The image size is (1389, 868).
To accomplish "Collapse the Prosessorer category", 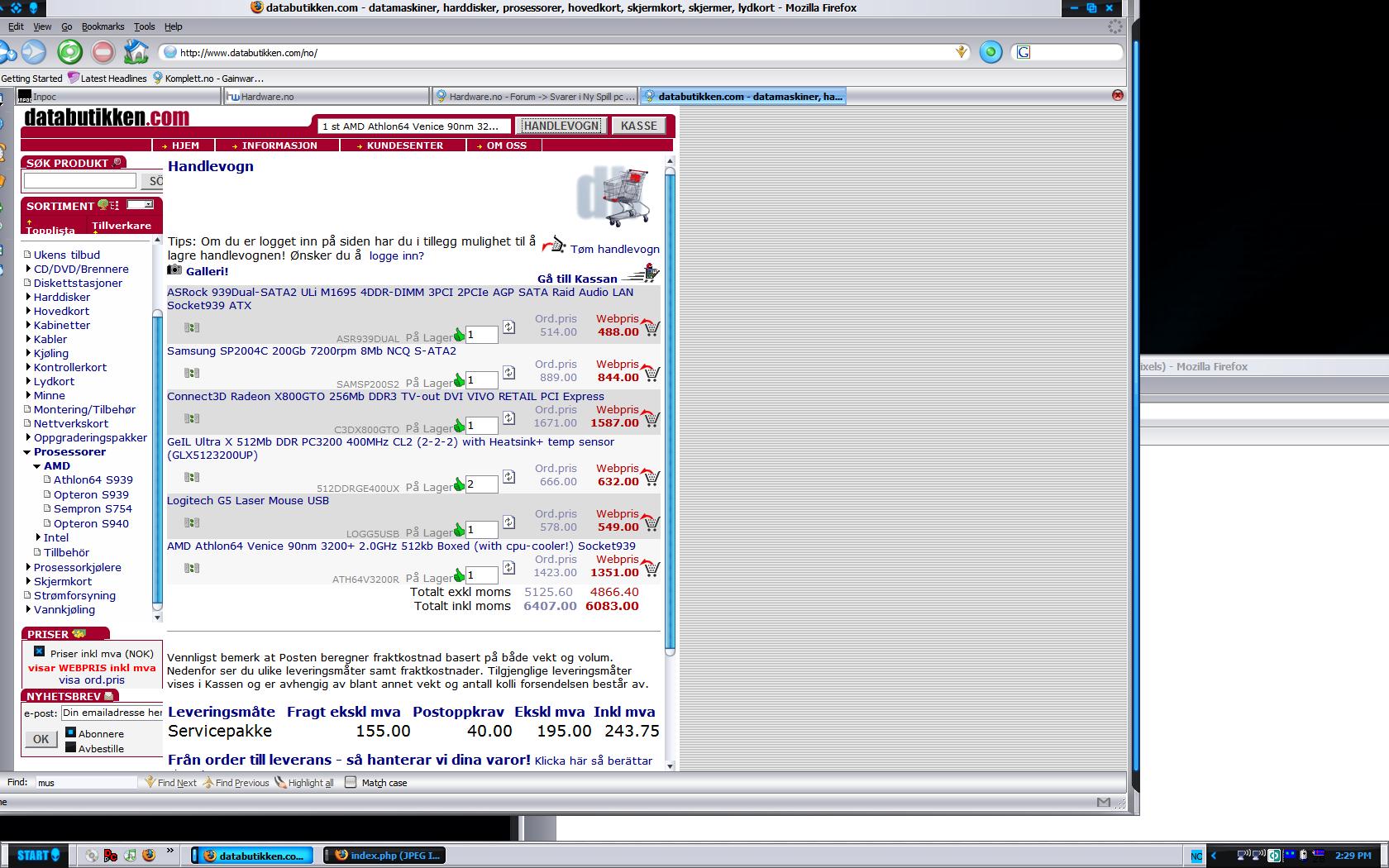I will tap(27, 452).
